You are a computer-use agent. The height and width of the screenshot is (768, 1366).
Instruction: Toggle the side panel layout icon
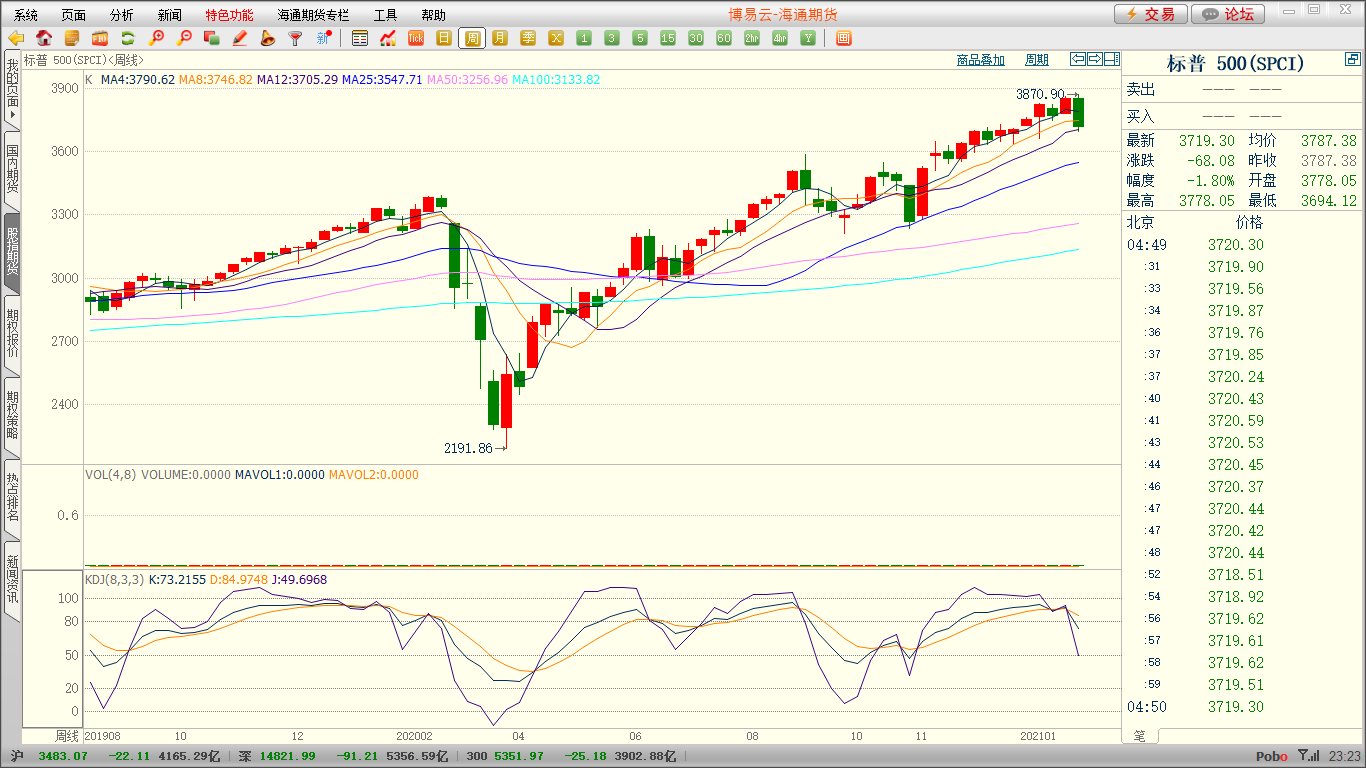(1111, 59)
